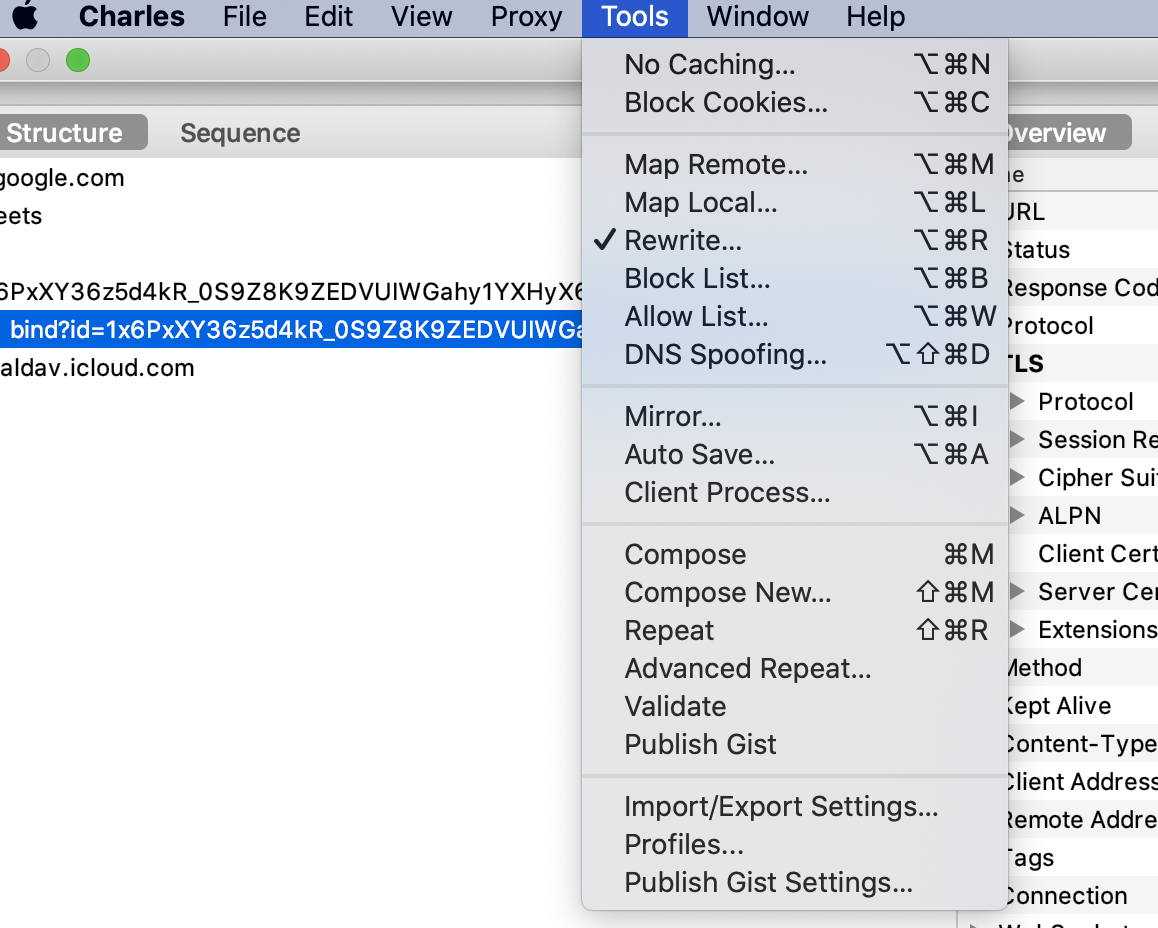This screenshot has height=928, width=1158.
Task: Expand the ALPN row arrow
Action: click(1018, 516)
